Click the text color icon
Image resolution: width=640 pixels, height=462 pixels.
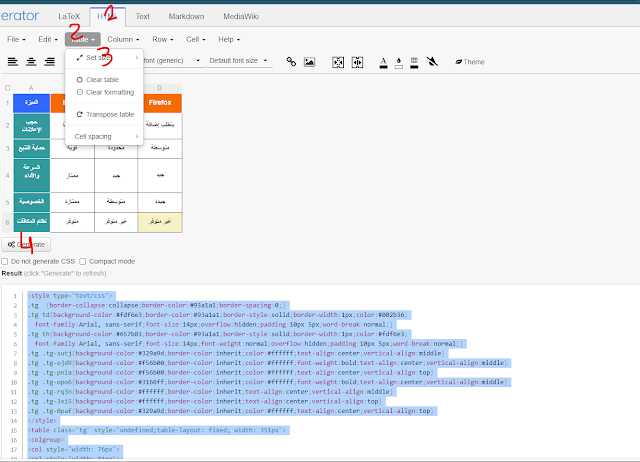383,61
